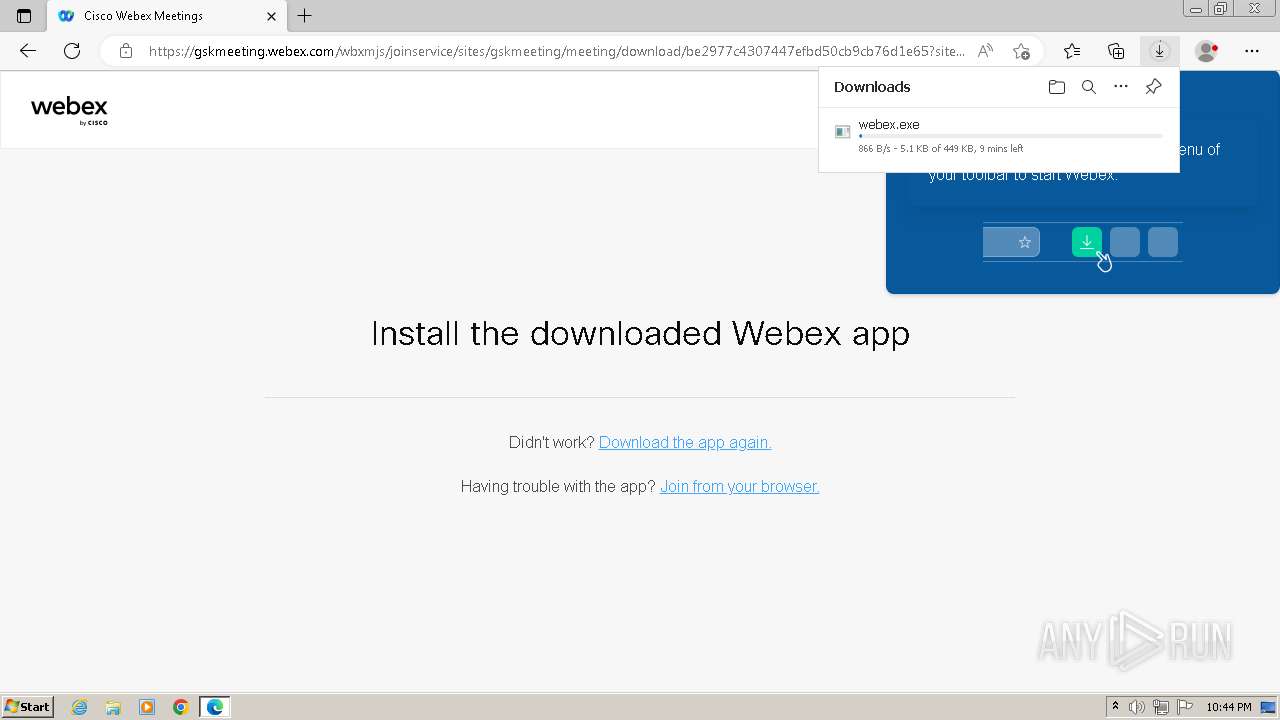The image size is (1280, 720).
Task: Open the browser profile icon
Action: click(x=1207, y=51)
